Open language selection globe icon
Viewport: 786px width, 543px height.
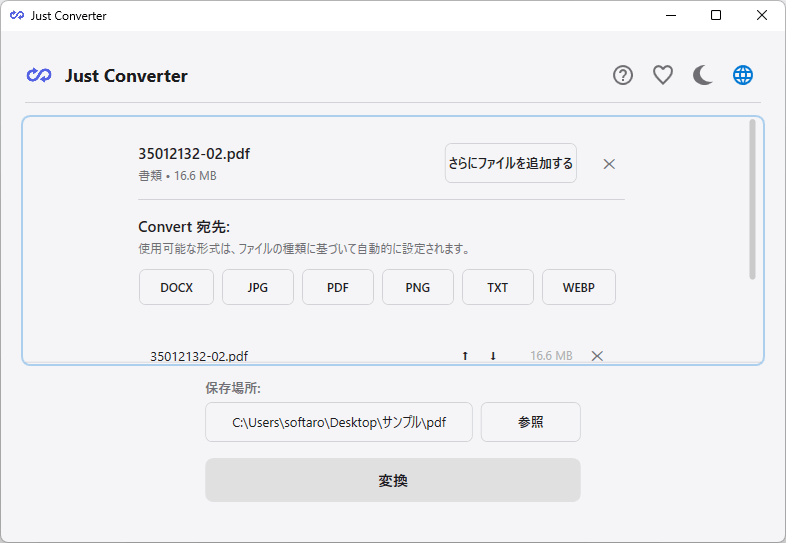(x=743, y=75)
